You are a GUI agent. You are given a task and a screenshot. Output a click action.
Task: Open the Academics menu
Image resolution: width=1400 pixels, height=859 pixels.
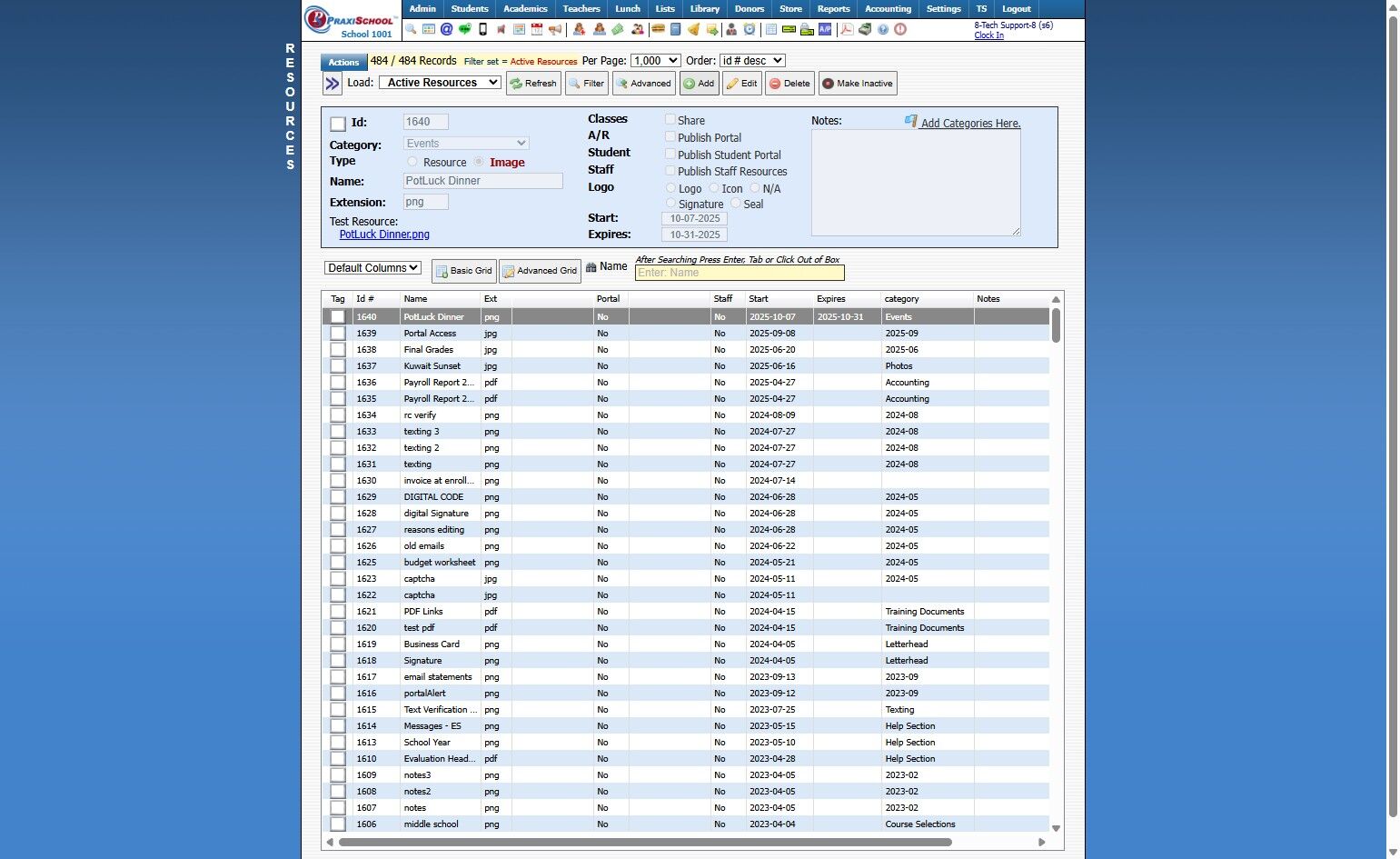click(x=525, y=9)
